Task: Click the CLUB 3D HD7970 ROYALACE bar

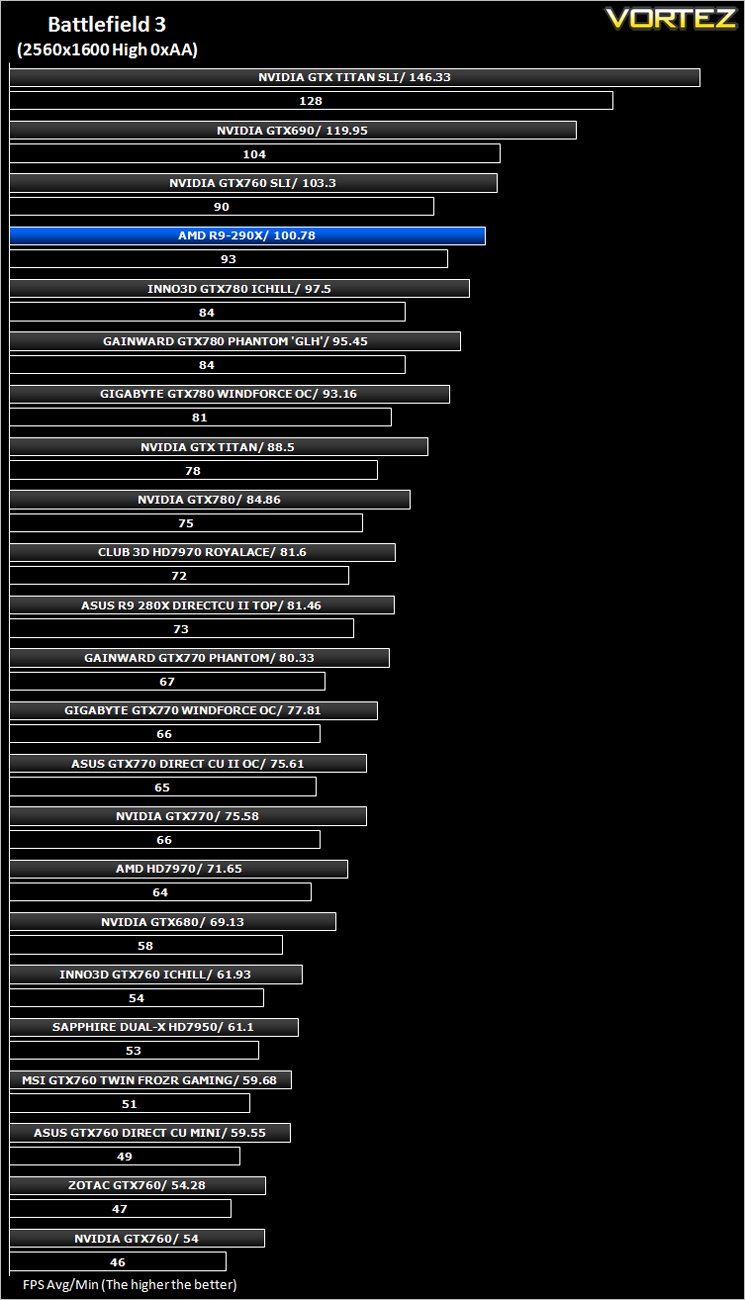Action: 203,552
